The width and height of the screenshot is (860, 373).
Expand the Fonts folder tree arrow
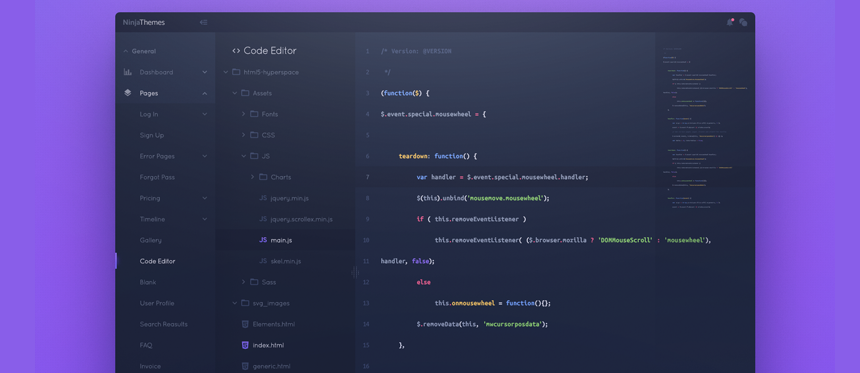[244, 114]
